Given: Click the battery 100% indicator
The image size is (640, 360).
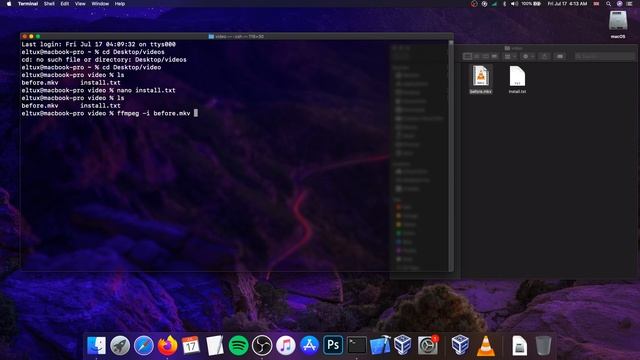Looking at the screenshot, I should point(531,4).
